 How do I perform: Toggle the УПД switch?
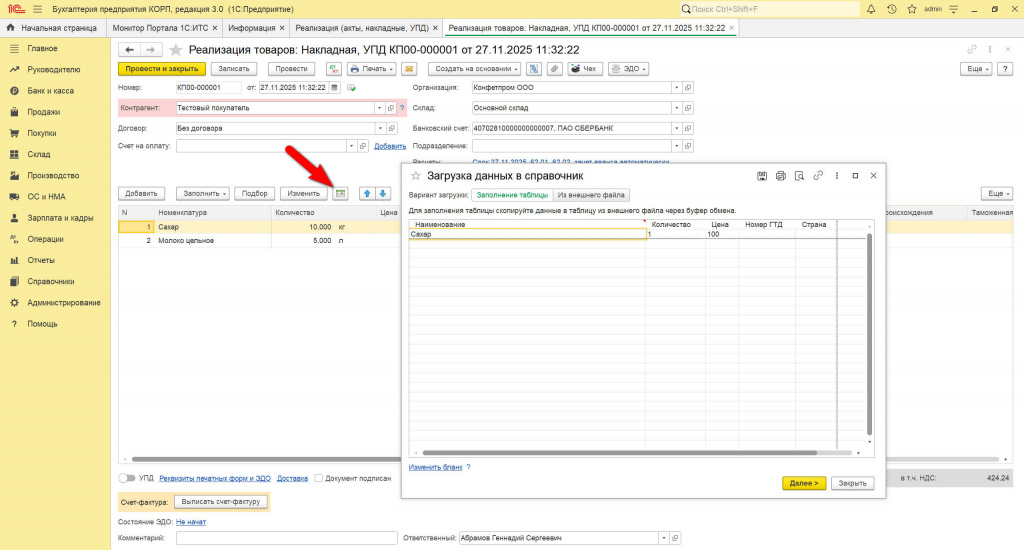click(x=127, y=478)
